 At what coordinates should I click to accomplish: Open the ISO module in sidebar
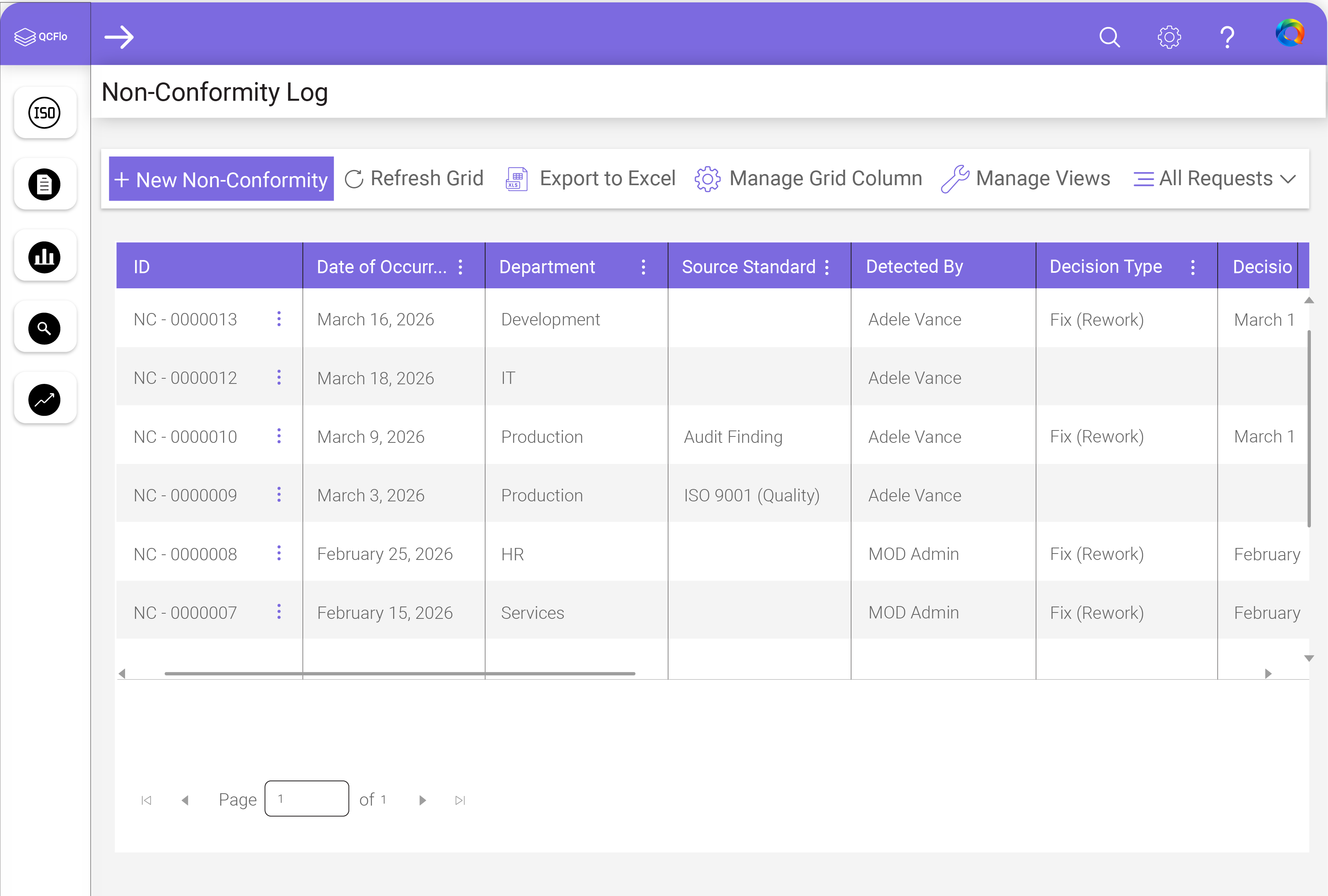(45, 113)
